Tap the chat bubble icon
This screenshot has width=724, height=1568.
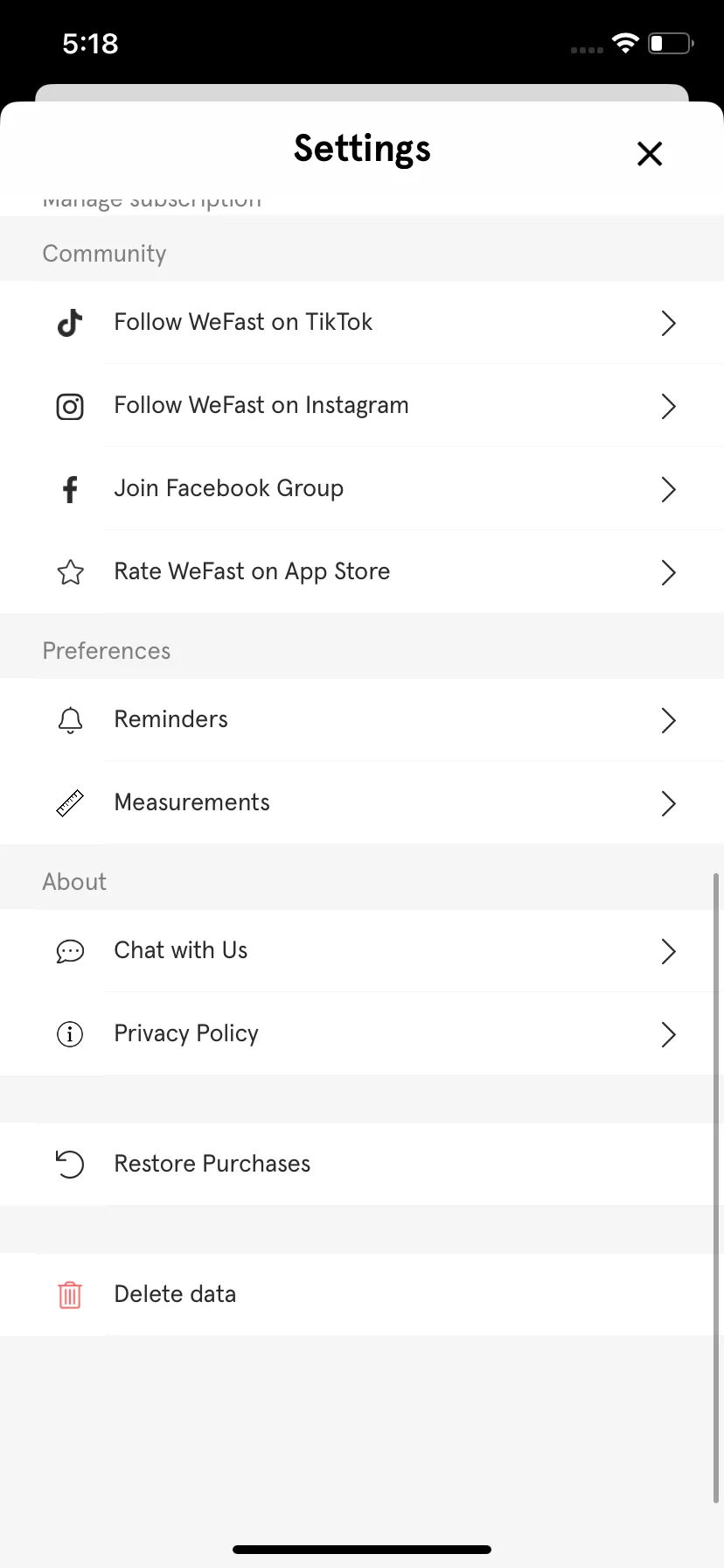pos(70,951)
